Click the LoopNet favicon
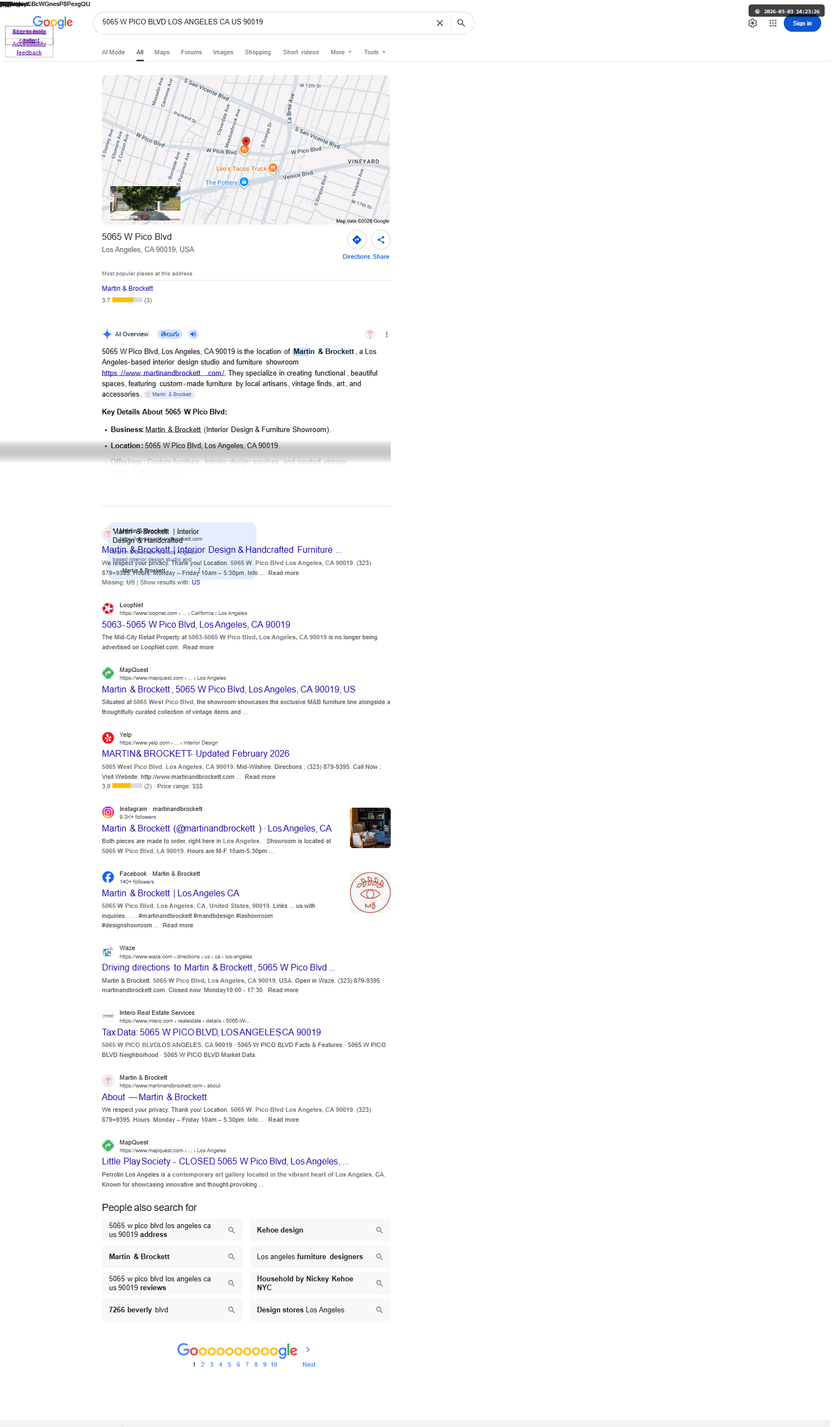Viewport: 840px width, 1427px height. (109, 615)
